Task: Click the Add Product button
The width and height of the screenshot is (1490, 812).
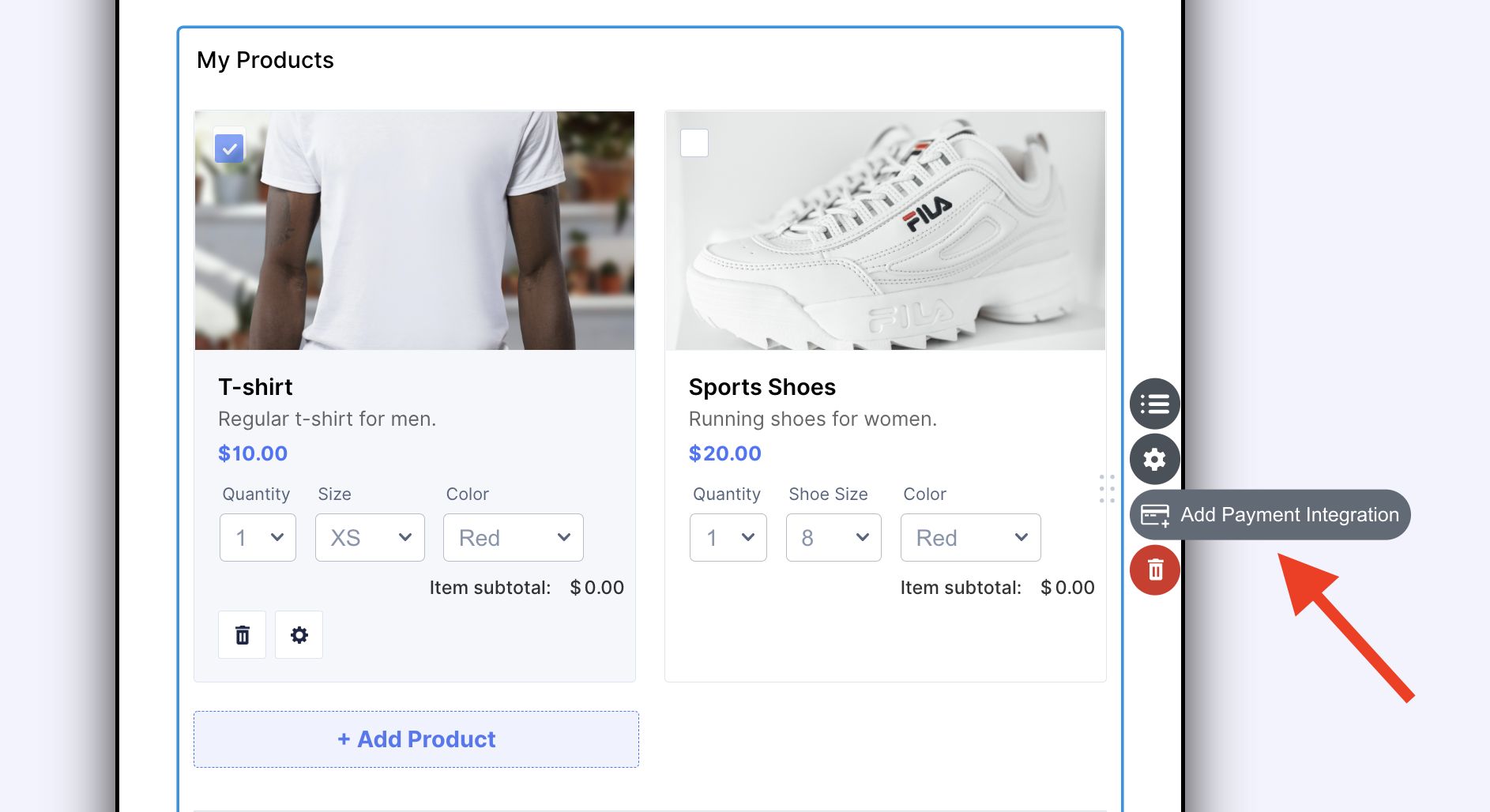Action: click(416, 739)
